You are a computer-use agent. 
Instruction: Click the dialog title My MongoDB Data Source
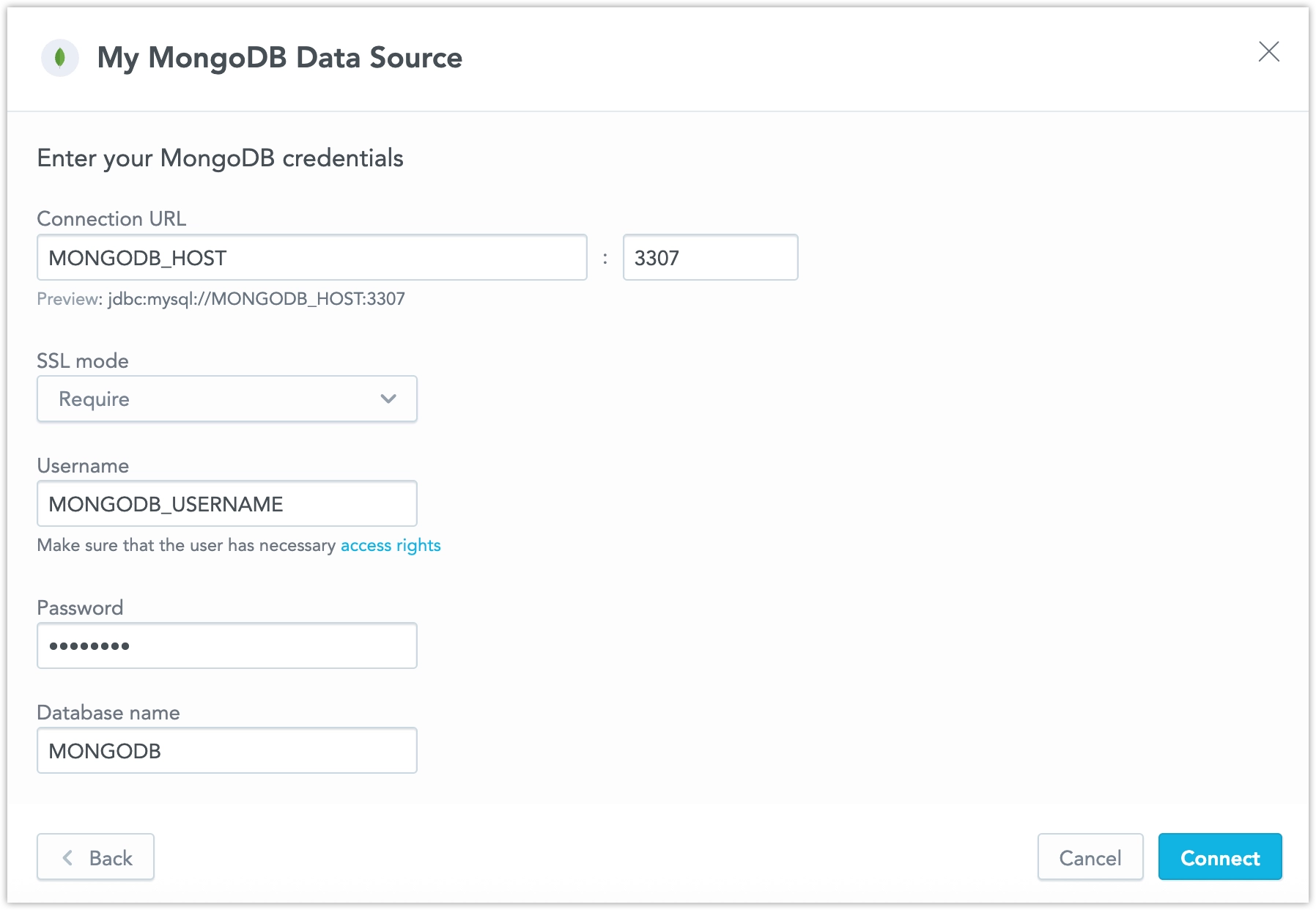(x=281, y=57)
